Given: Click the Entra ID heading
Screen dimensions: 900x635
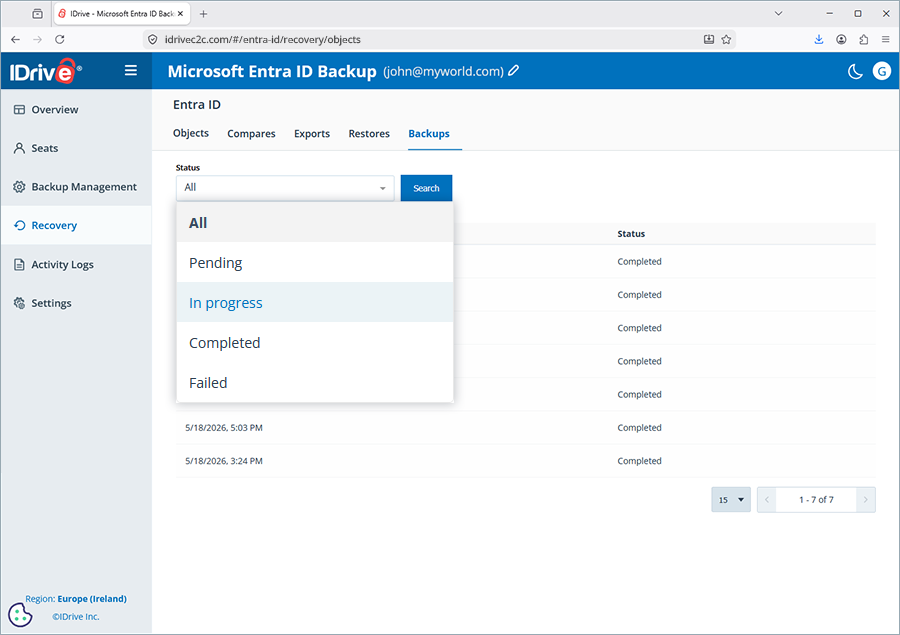Looking at the screenshot, I should [x=197, y=104].
